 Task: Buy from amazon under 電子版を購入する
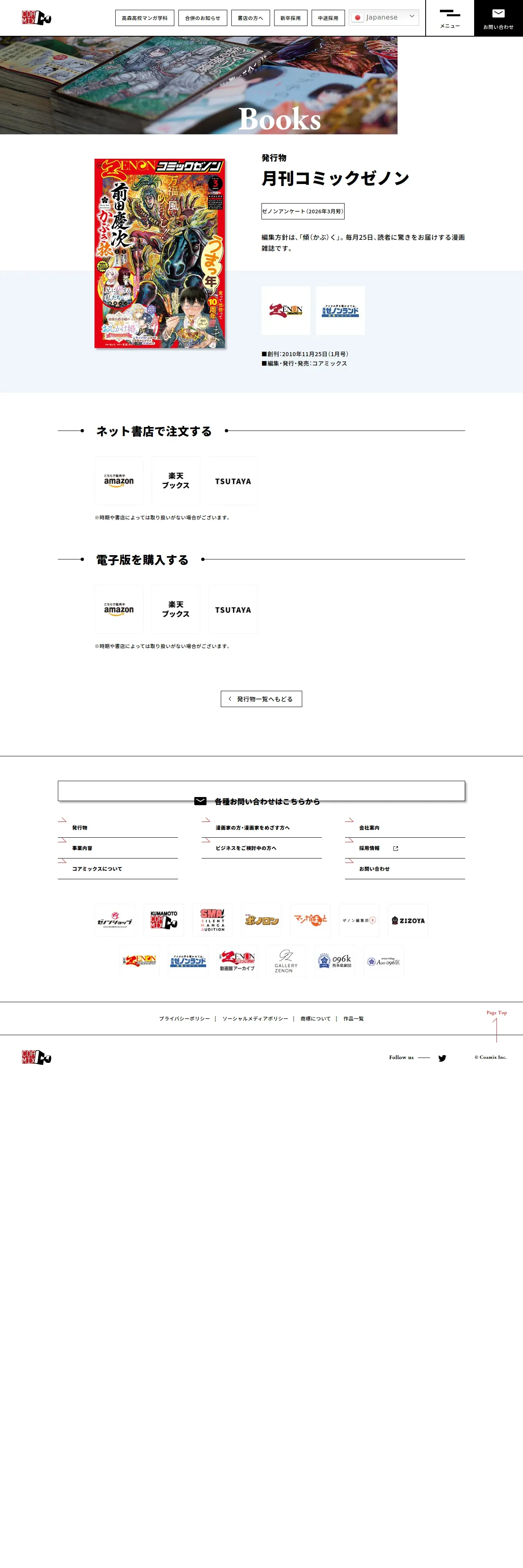(x=119, y=609)
